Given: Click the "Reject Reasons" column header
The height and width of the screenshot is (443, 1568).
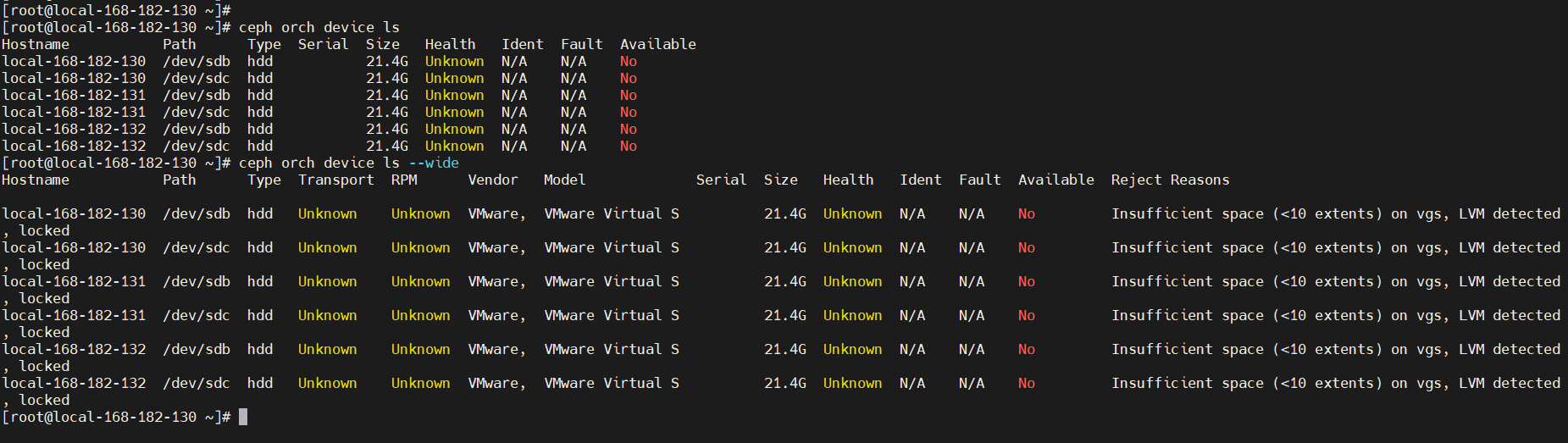Looking at the screenshot, I should [1170, 180].
